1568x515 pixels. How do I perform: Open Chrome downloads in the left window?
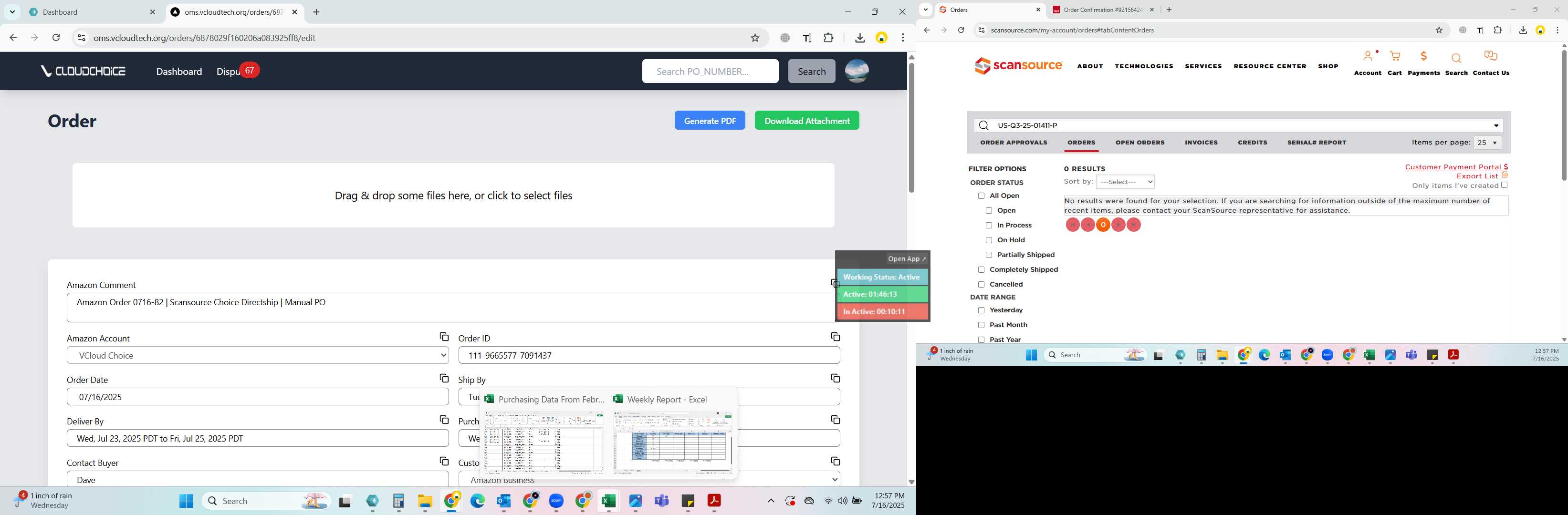(x=859, y=38)
